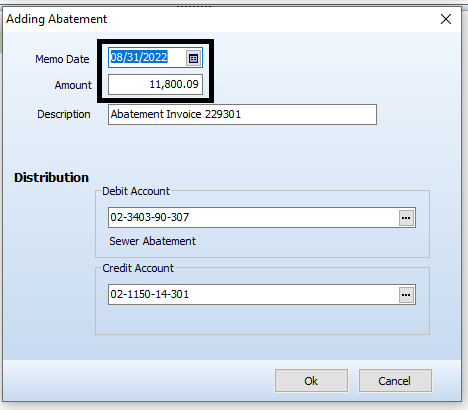Click the Sewer Abatement account name text
The width and height of the screenshot is (468, 410).
click(x=152, y=241)
